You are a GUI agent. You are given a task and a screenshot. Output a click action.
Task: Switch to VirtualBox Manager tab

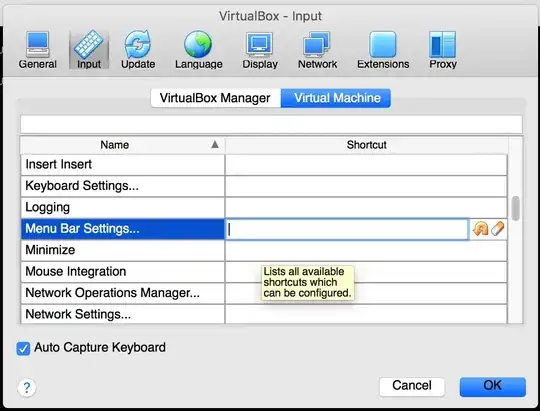click(x=216, y=98)
